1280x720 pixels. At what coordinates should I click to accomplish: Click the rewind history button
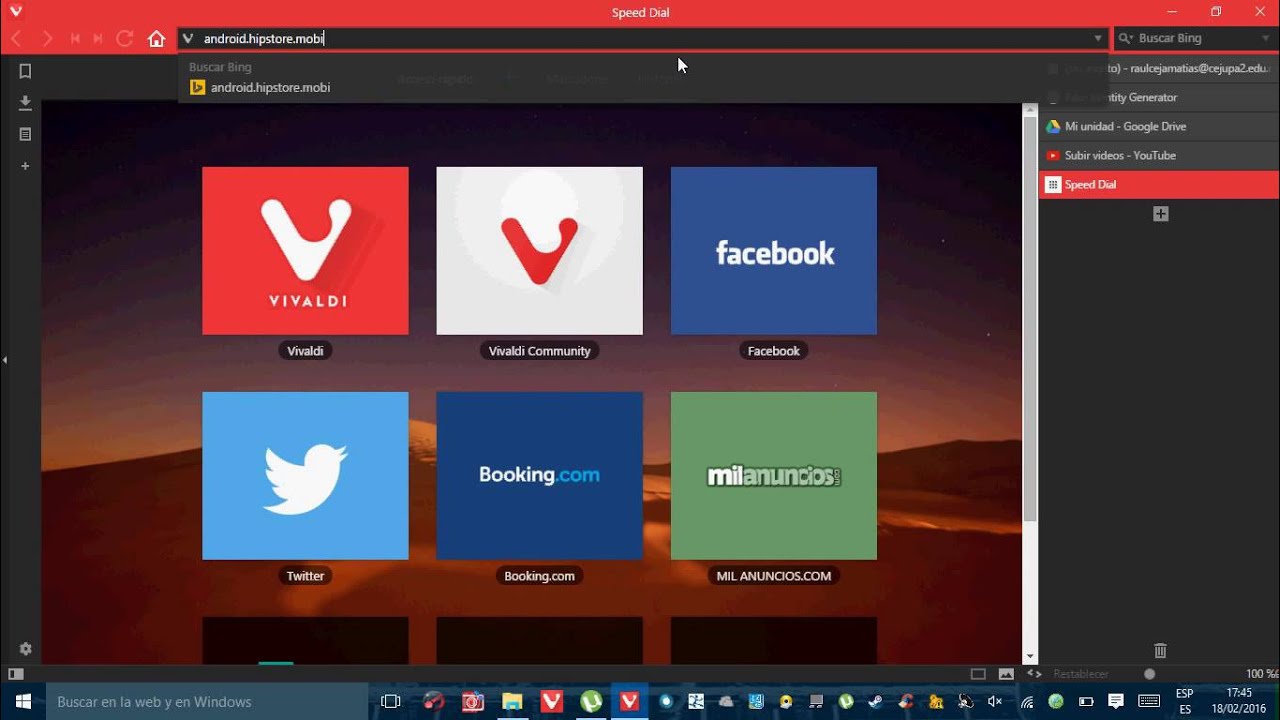[x=75, y=38]
